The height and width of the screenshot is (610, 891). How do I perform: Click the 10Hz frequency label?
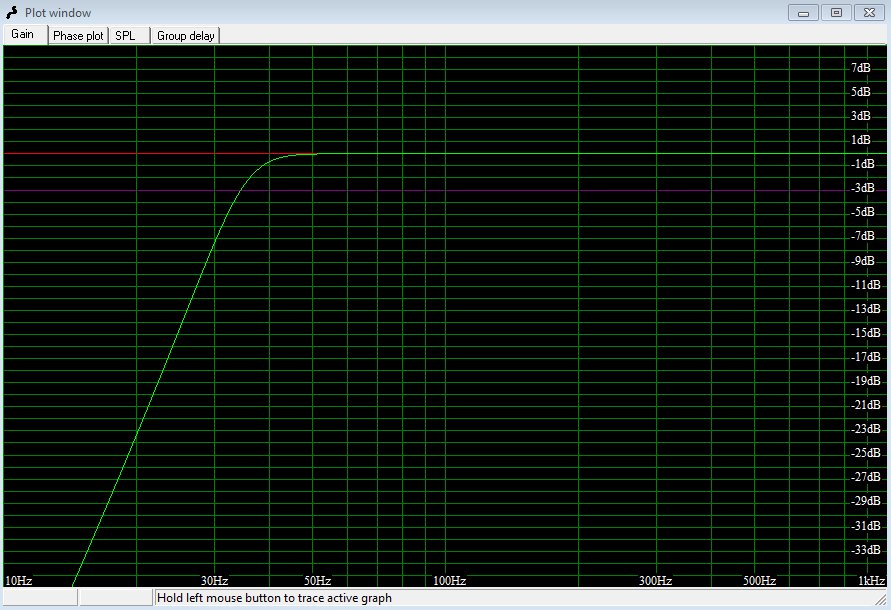[x=18, y=580]
